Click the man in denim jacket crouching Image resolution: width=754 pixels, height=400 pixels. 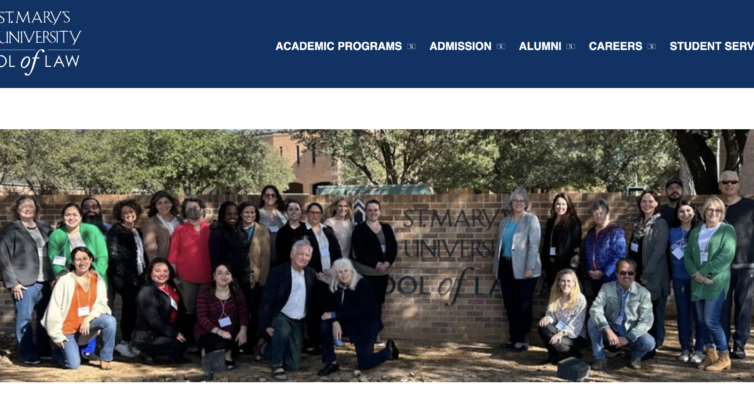[x=621, y=312]
